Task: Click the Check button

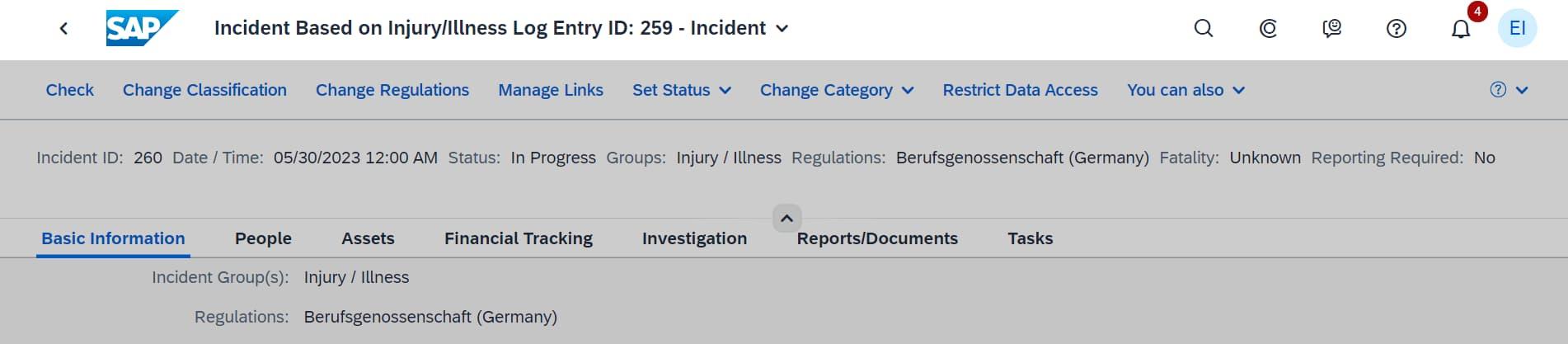Action: point(69,90)
